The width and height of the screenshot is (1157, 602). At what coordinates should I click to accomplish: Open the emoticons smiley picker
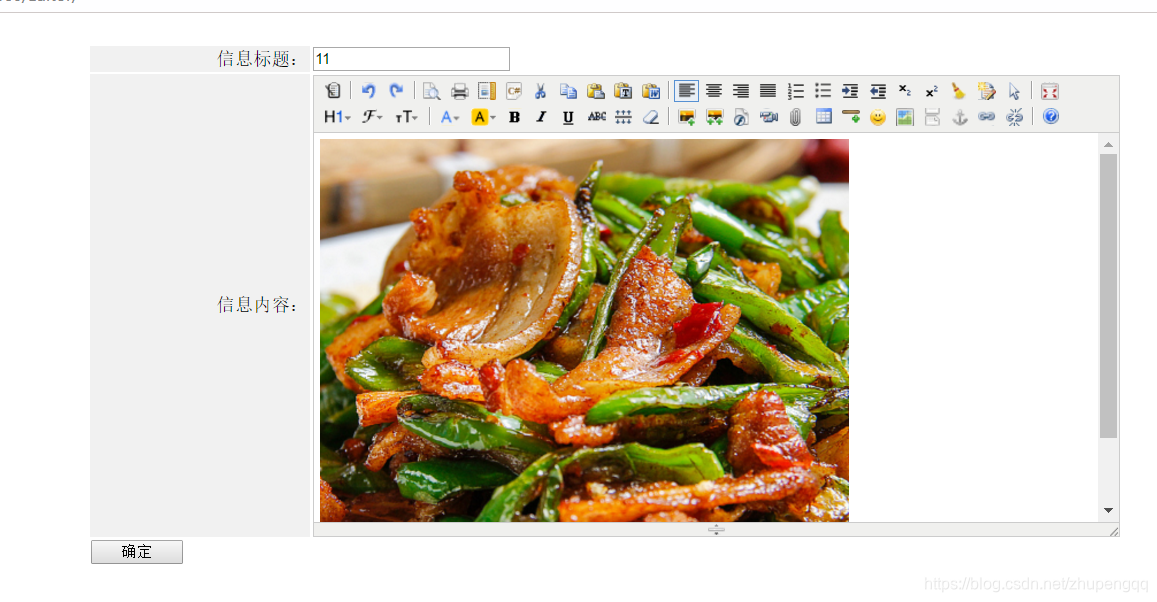pos(877,117)
